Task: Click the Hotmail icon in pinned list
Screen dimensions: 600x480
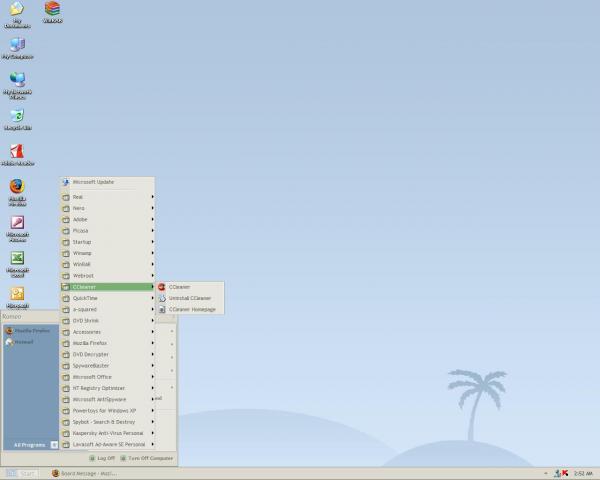Action: [x=9, y=342]
